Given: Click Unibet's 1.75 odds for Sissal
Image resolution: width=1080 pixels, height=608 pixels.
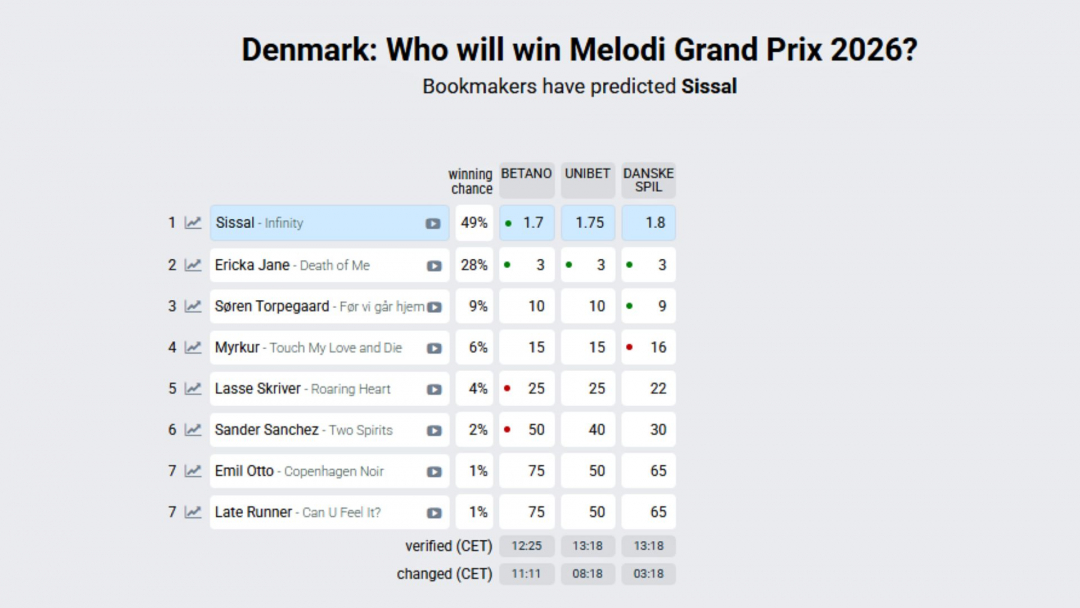Looking at the screenshot, I should click(x=588, y=223).
